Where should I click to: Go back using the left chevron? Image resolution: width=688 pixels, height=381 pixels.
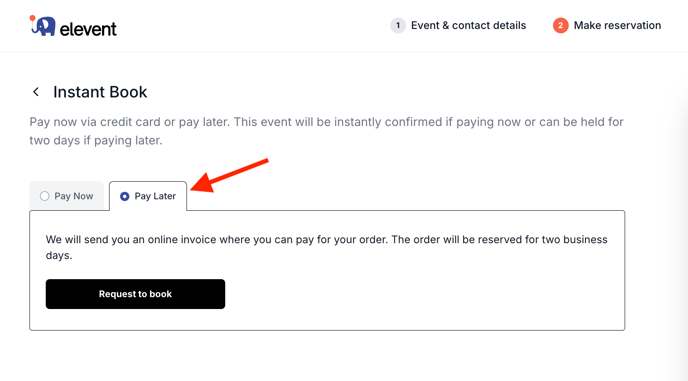click(36, 92)
